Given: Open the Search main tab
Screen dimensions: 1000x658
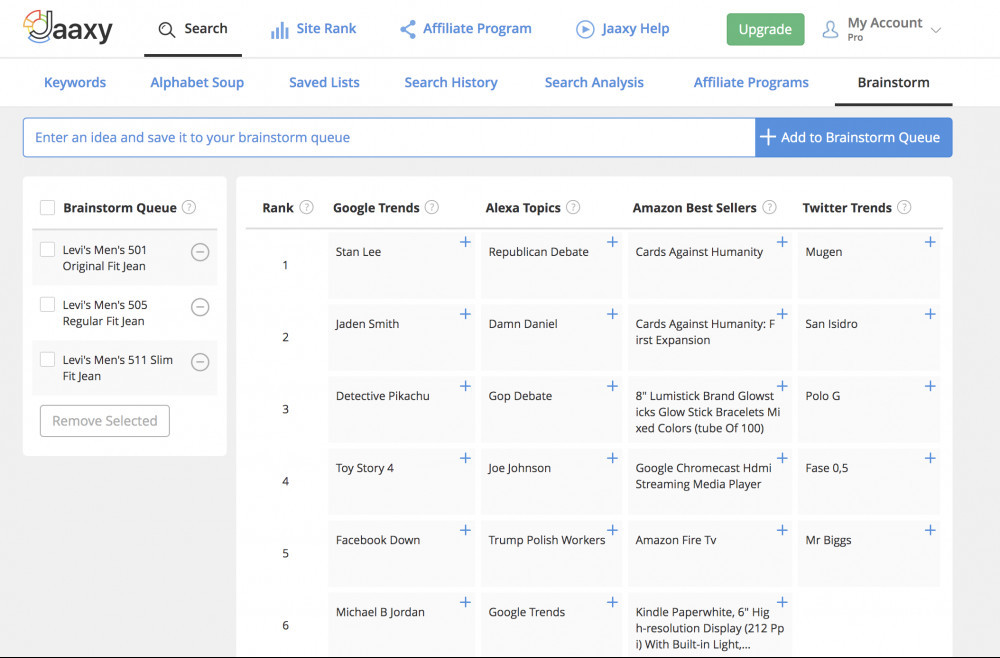Looking at the screenshot, I should tap(193, 29).
